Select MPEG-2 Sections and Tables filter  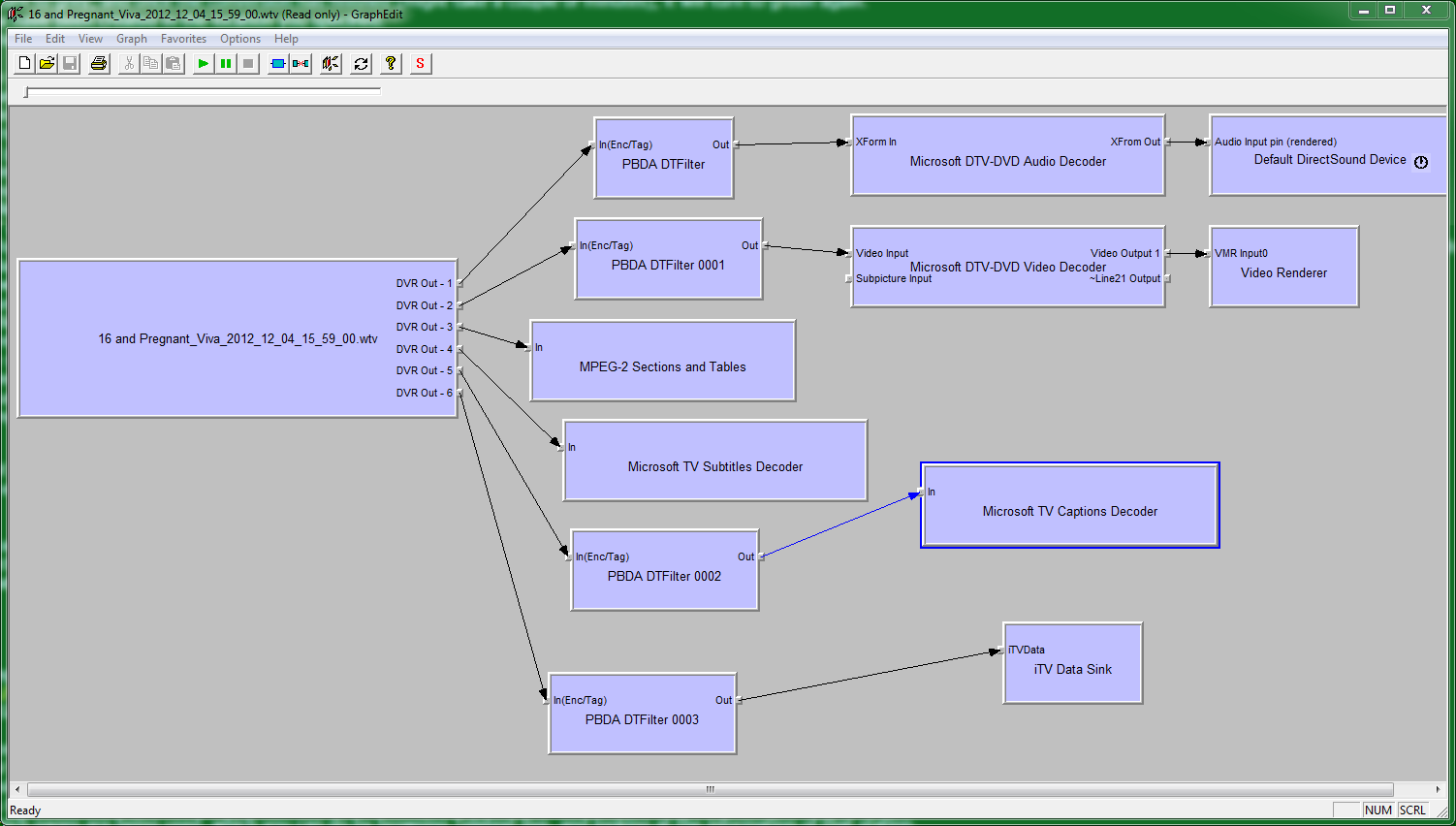[x=663, y=361]
